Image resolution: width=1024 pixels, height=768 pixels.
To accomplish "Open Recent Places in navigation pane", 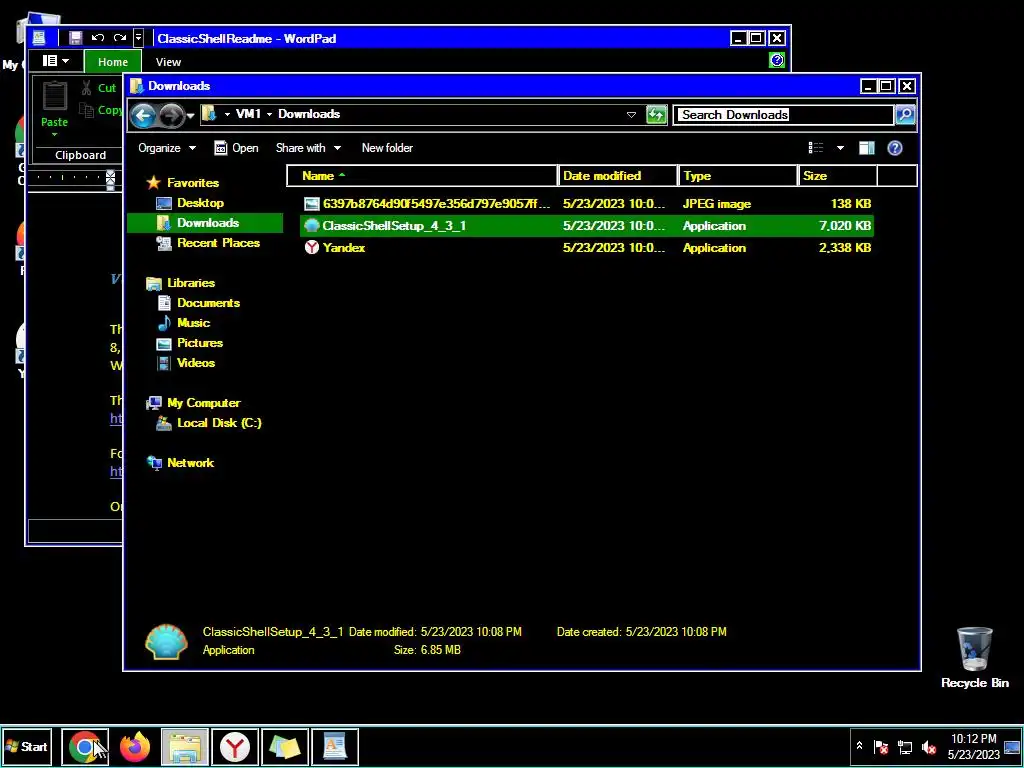I will (218, 243).
